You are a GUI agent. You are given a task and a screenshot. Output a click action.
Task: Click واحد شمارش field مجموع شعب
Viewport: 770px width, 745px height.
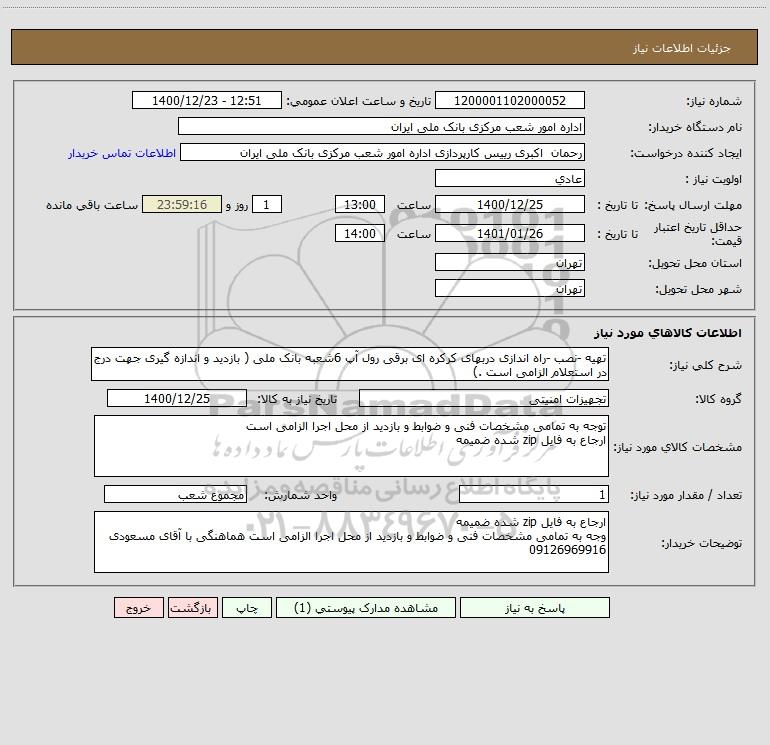[x=175, y=495]
